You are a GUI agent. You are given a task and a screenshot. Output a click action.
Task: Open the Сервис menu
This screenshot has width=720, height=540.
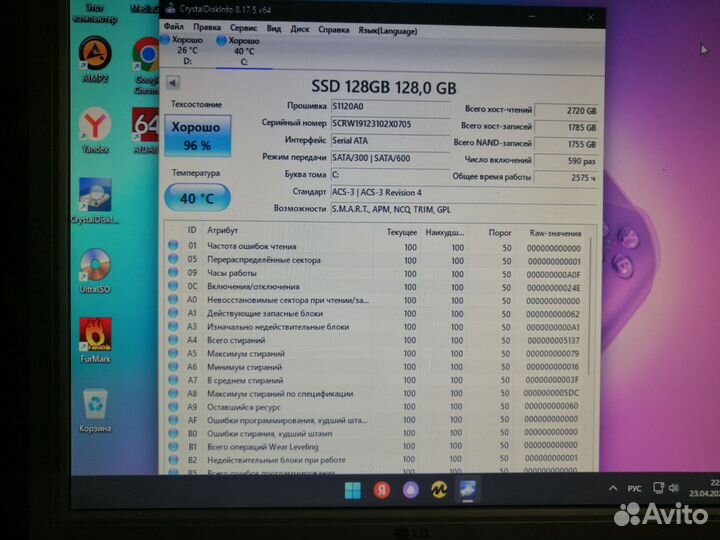(x=243, y=30)
